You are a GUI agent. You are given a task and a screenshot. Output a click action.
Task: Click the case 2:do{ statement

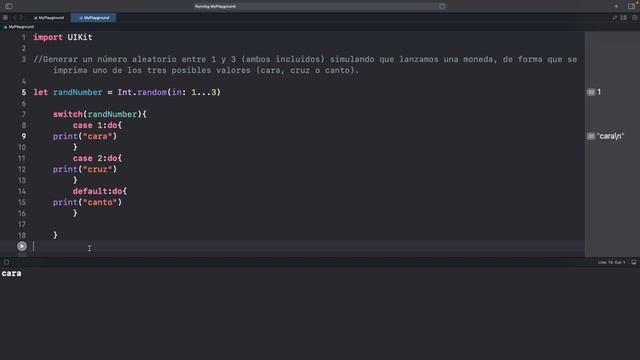[x=97, y=158]
